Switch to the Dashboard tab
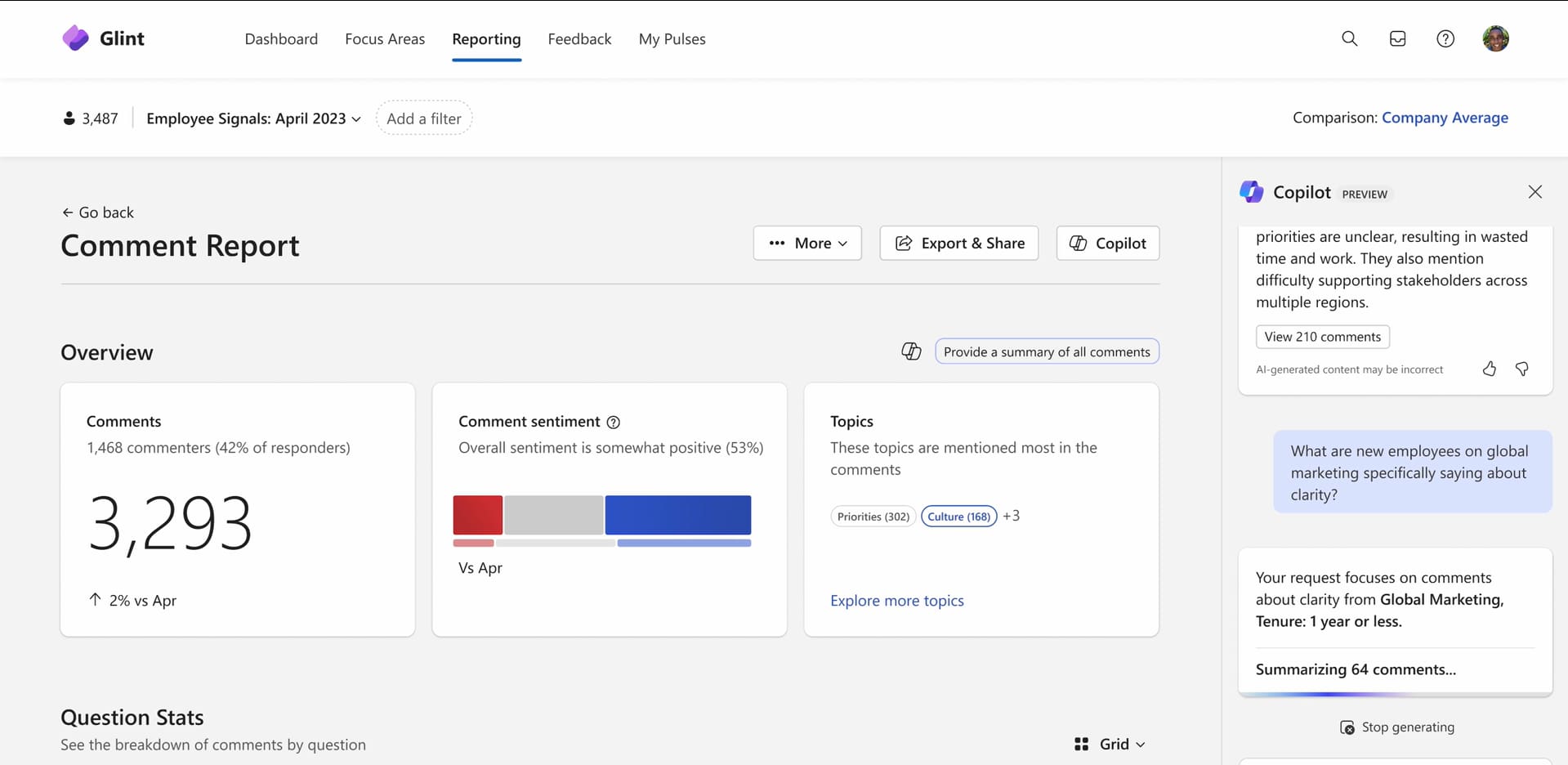Screen dimensions: 1568x765 click(x=281, y=39)
